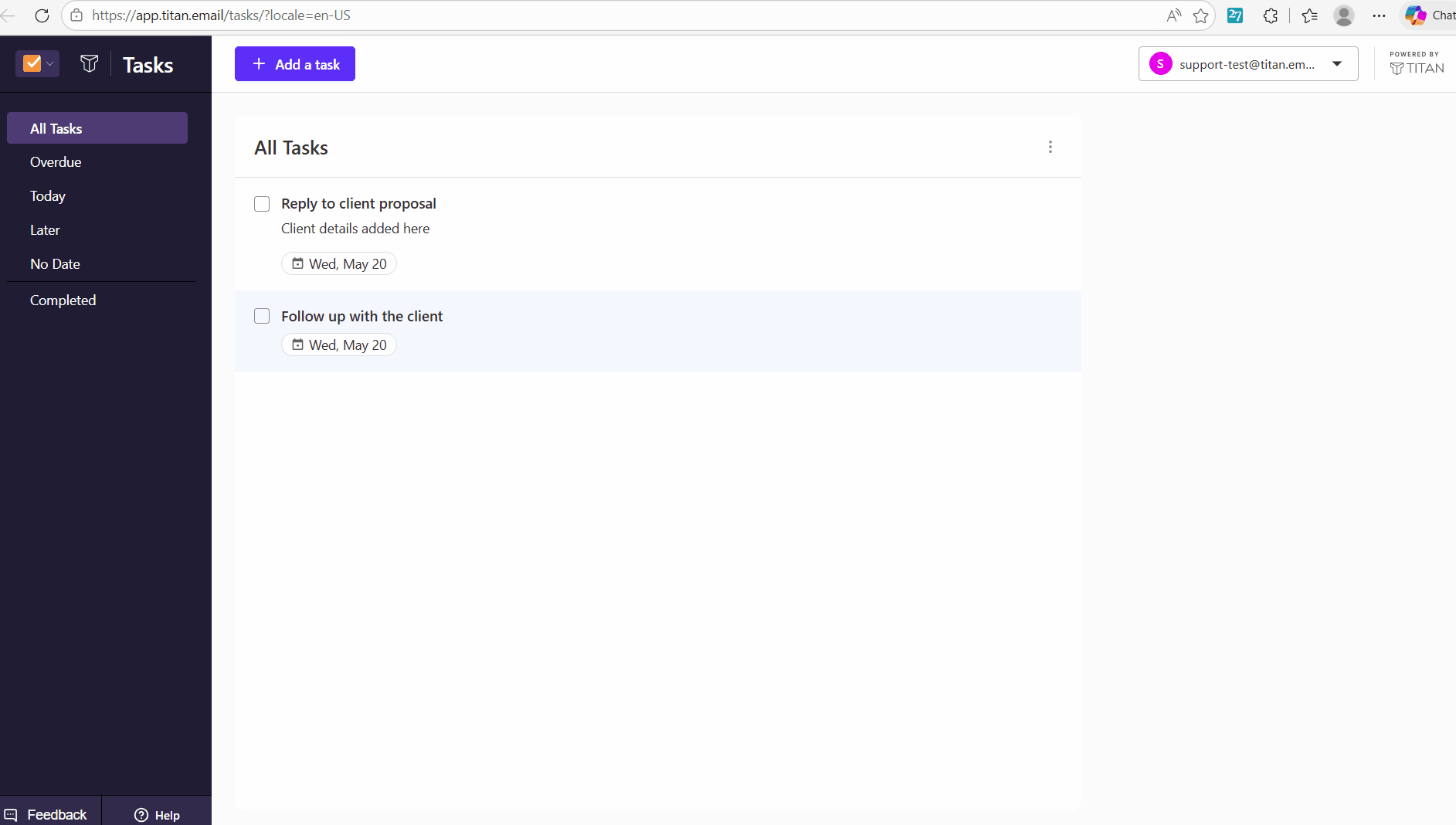Add this page to favorites with star icon
Image resolution: width=1456 pixels, height=825 pixels.
1200,15
